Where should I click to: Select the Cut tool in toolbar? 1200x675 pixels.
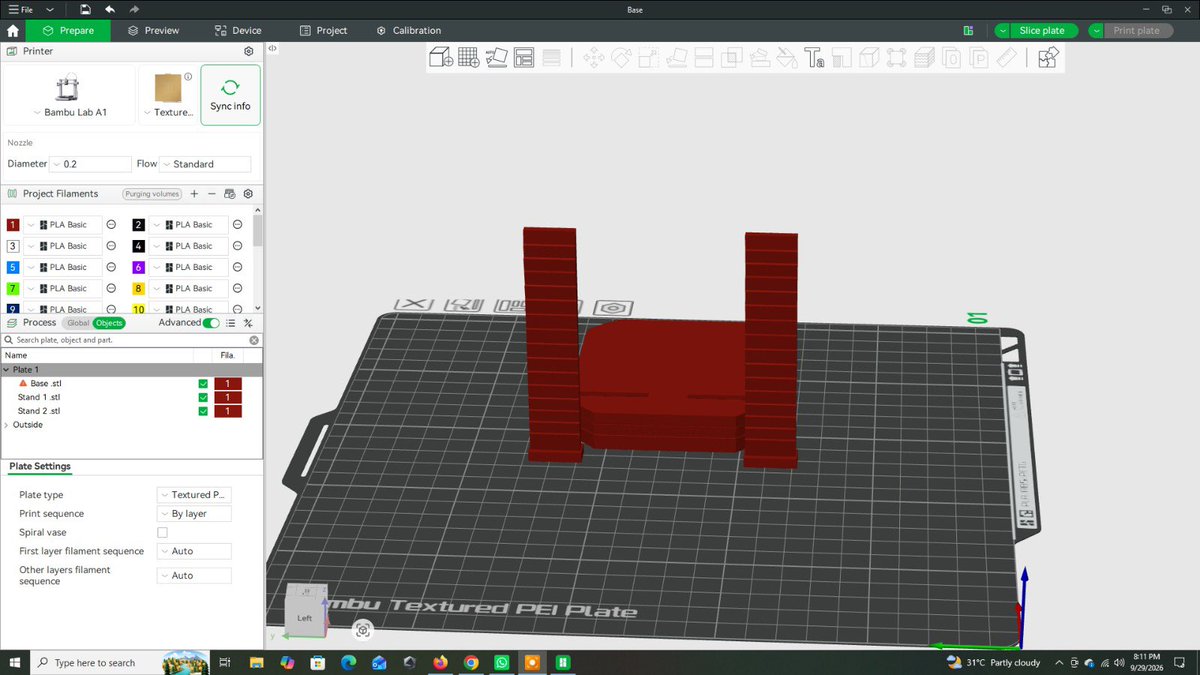click(x=704, y=58)
